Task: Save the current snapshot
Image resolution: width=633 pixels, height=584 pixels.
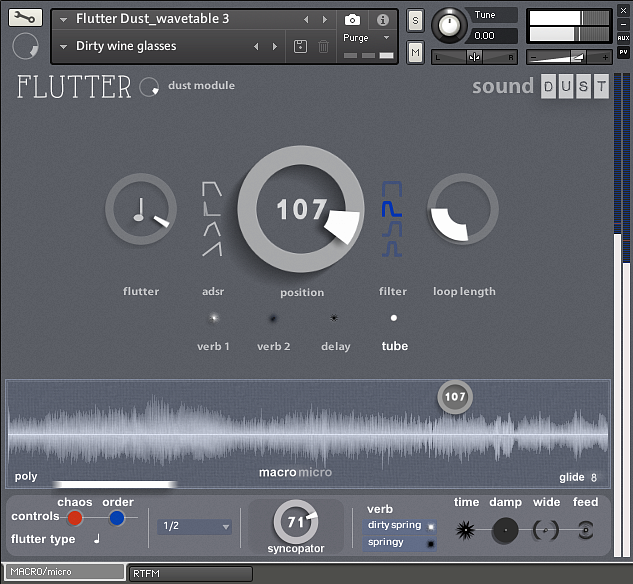Action: [301, 47]
